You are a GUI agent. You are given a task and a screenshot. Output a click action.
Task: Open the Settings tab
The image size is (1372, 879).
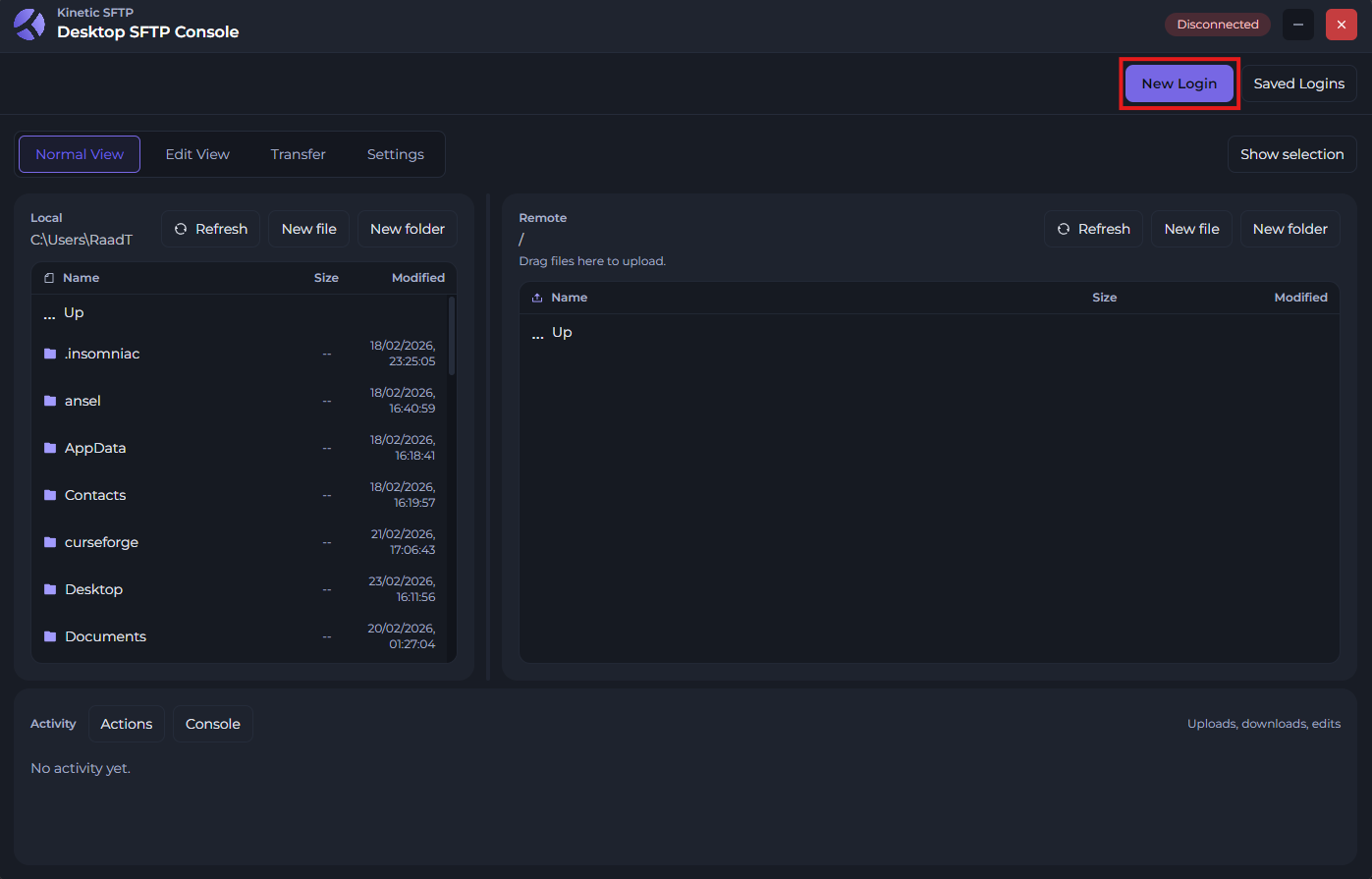[396, 154]
